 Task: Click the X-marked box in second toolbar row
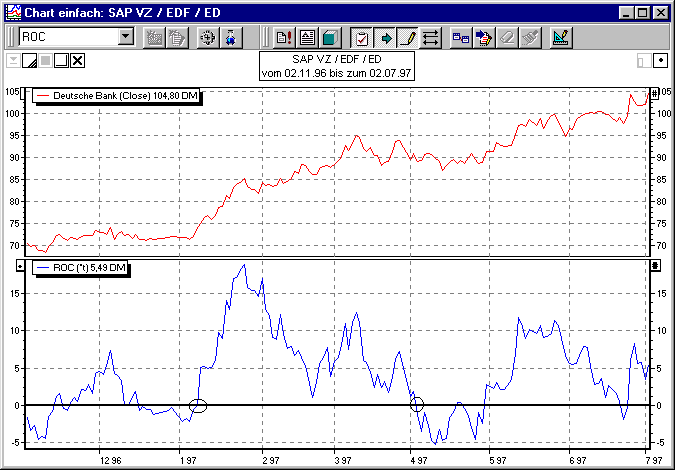[x=78, y=60]
